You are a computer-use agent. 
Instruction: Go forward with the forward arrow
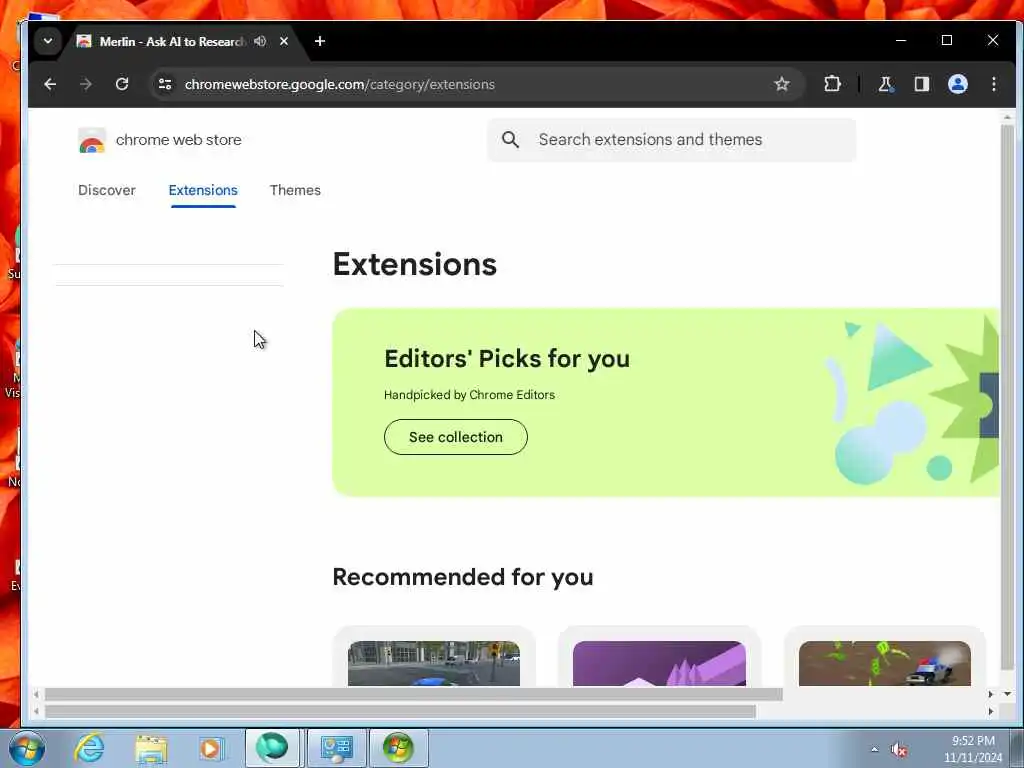[86, 84]
